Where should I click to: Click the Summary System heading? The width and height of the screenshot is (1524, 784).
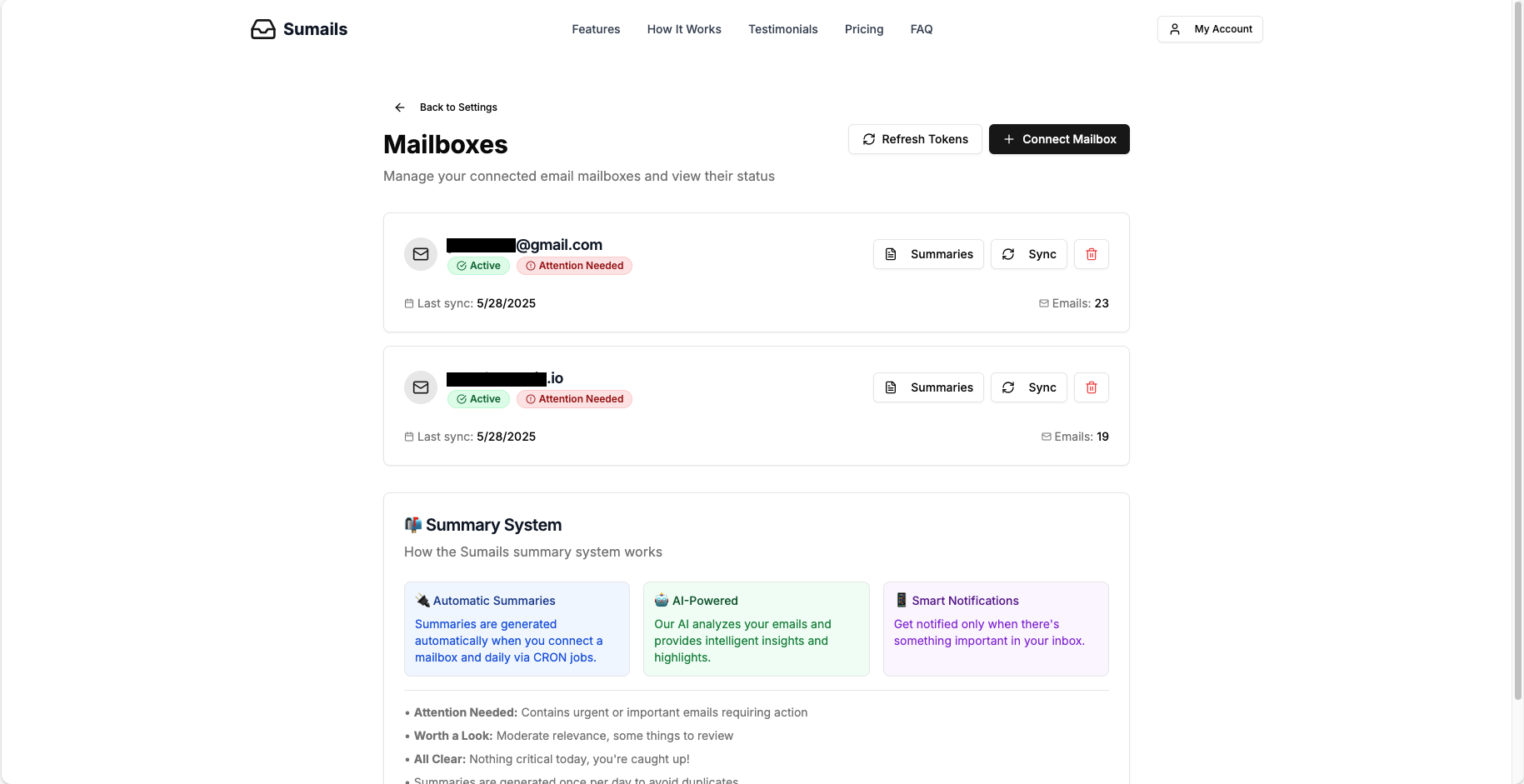[493, 525]
